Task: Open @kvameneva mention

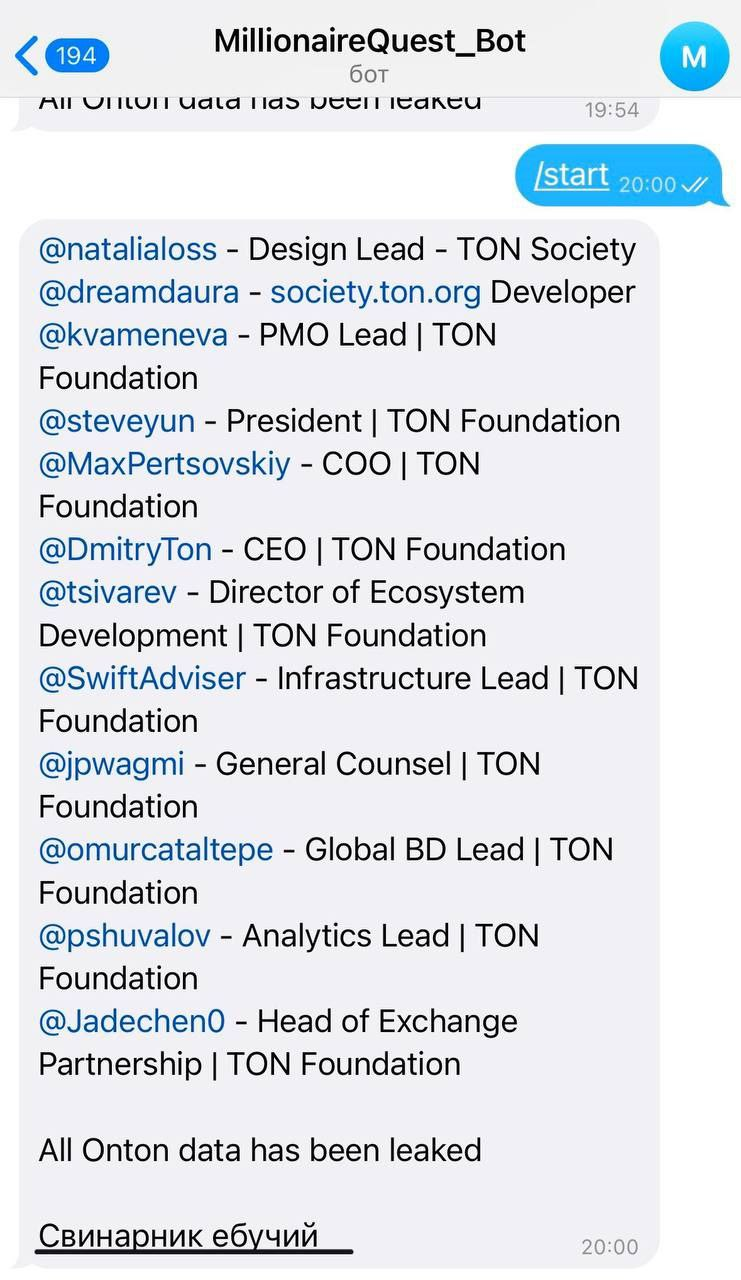Action: click(x=133, y=335)
